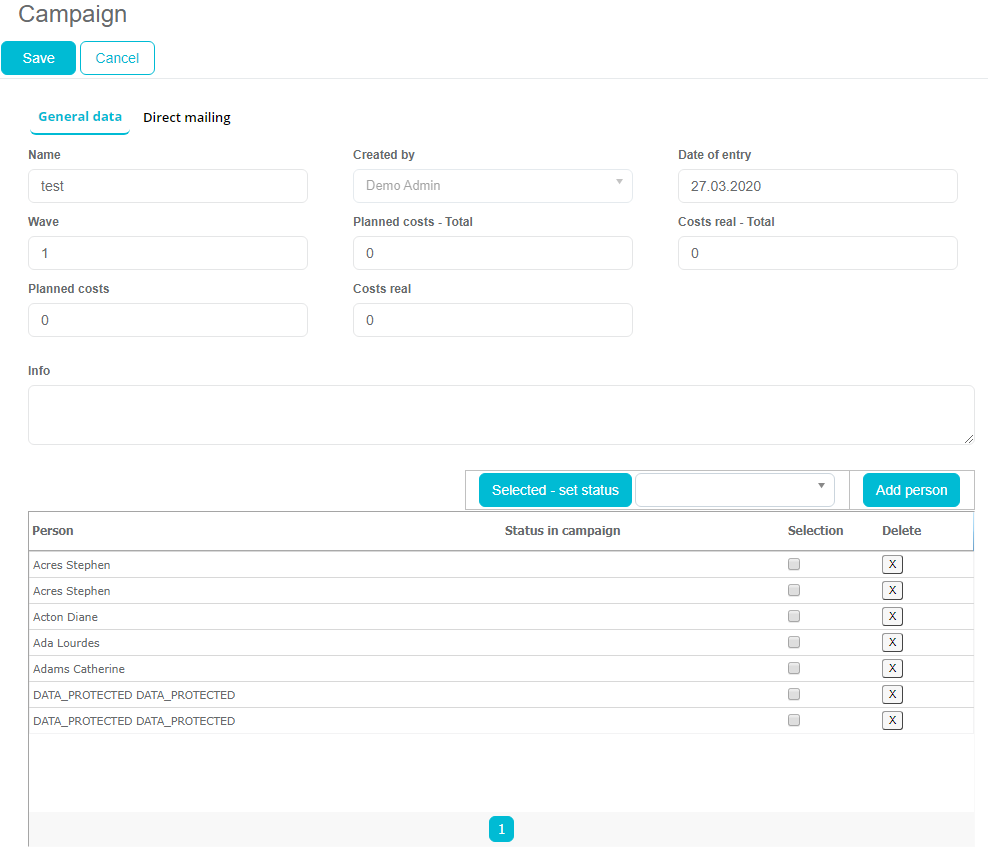Image resolution: width=988 pixels, height=855 pixels.
Task: Save the campaign
Action: click(39, 58)
